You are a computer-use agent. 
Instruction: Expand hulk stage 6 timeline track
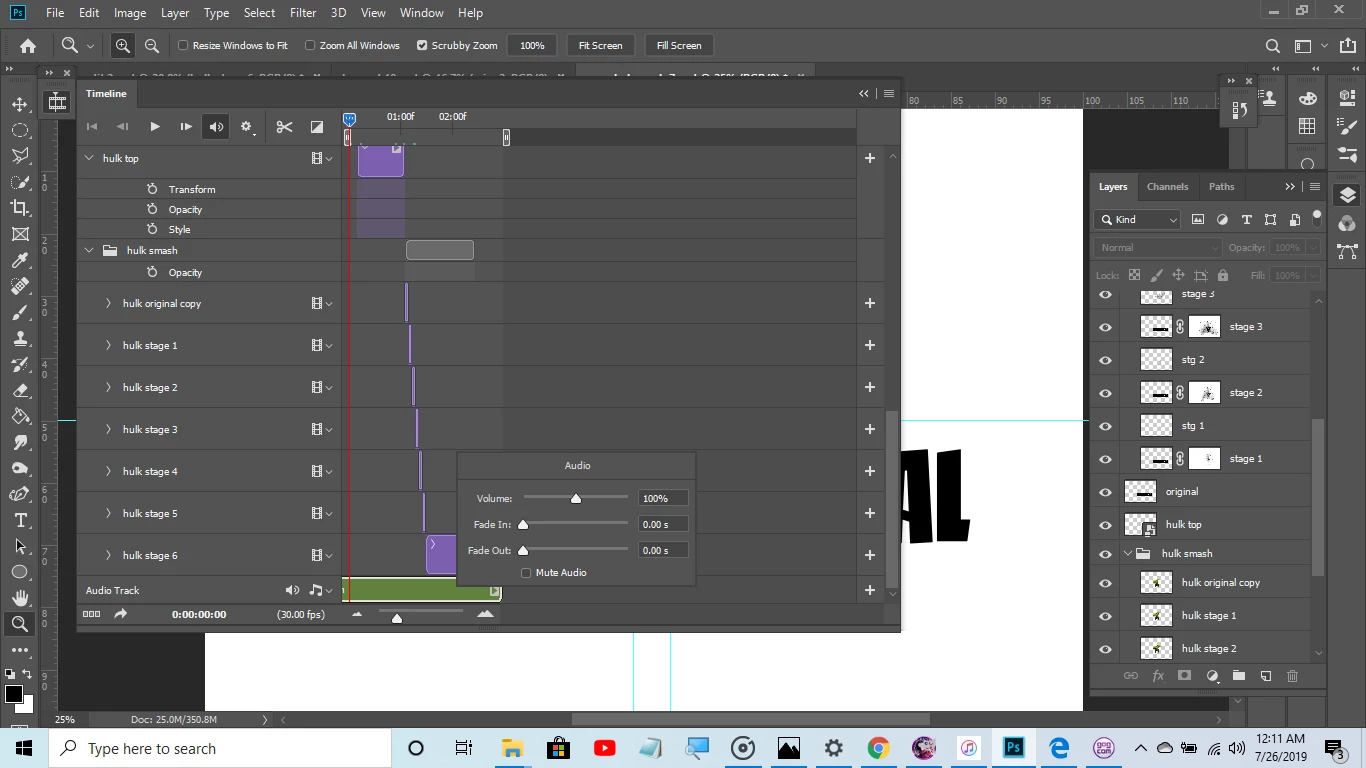click(108, 555)
